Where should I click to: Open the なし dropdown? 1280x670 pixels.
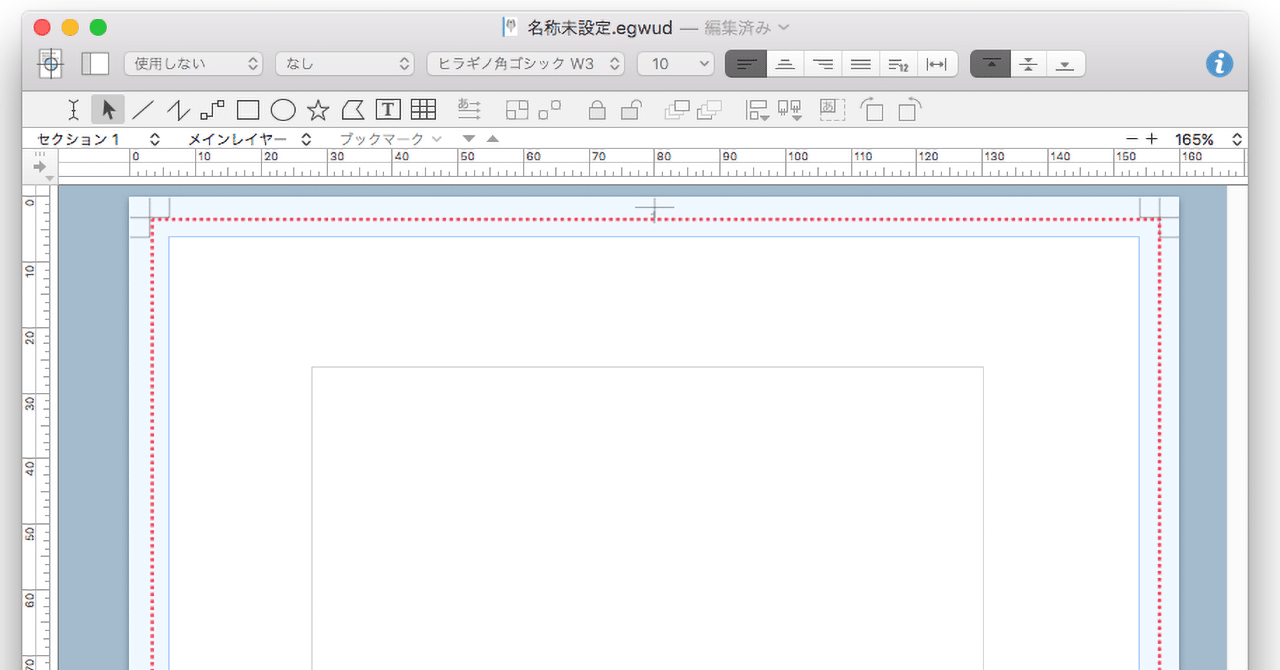coord(345,64)
